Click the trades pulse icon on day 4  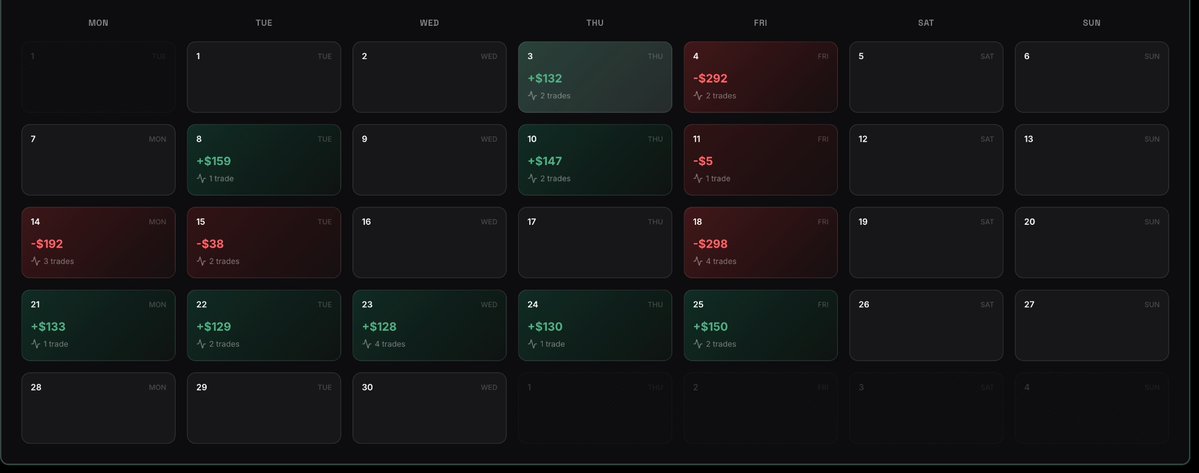coord(697,96)
